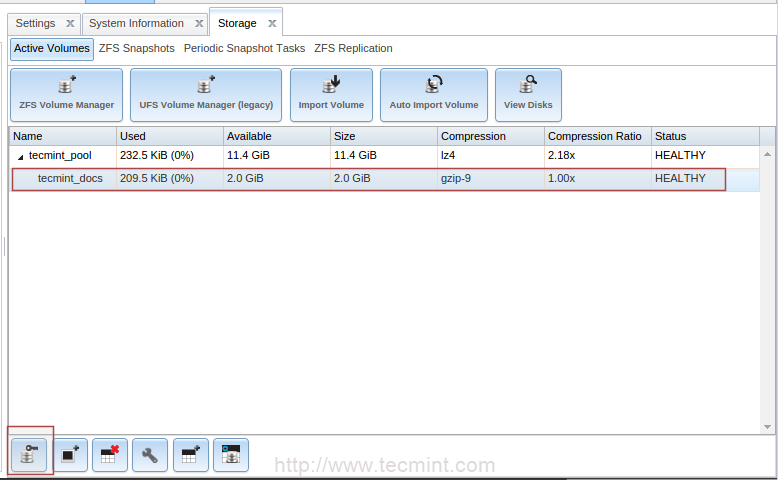Click the Compression Ratio column header
Viewport: 778px width, 480px height.
594,136
